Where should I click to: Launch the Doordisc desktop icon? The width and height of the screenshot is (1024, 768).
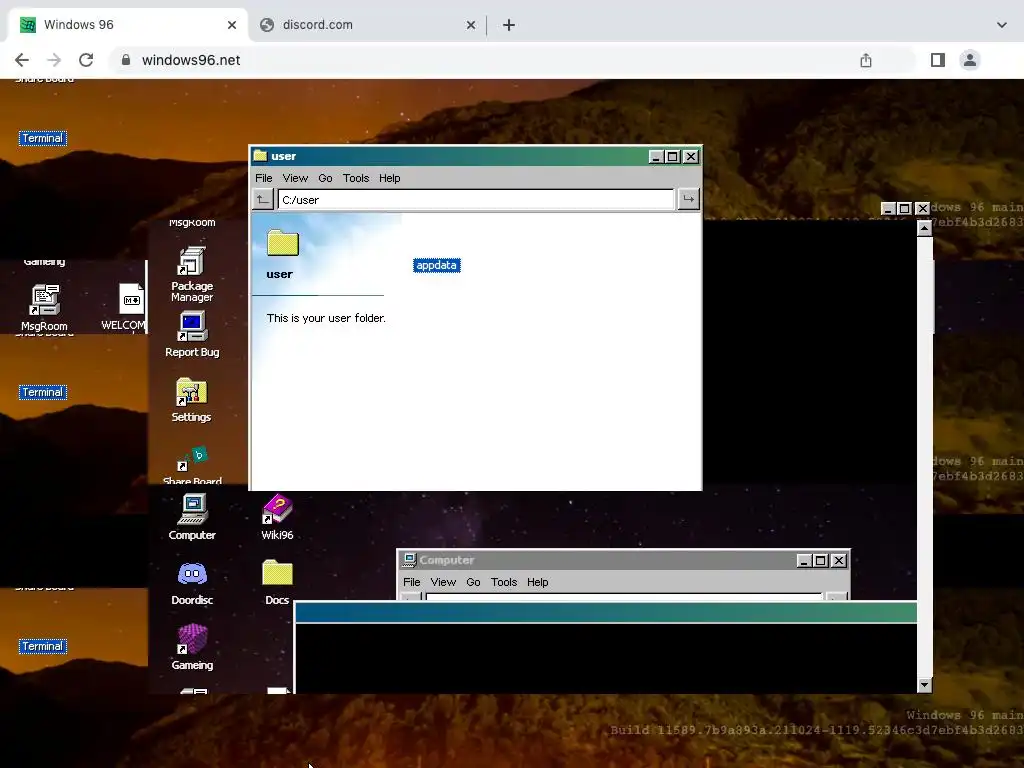[191, 583]
